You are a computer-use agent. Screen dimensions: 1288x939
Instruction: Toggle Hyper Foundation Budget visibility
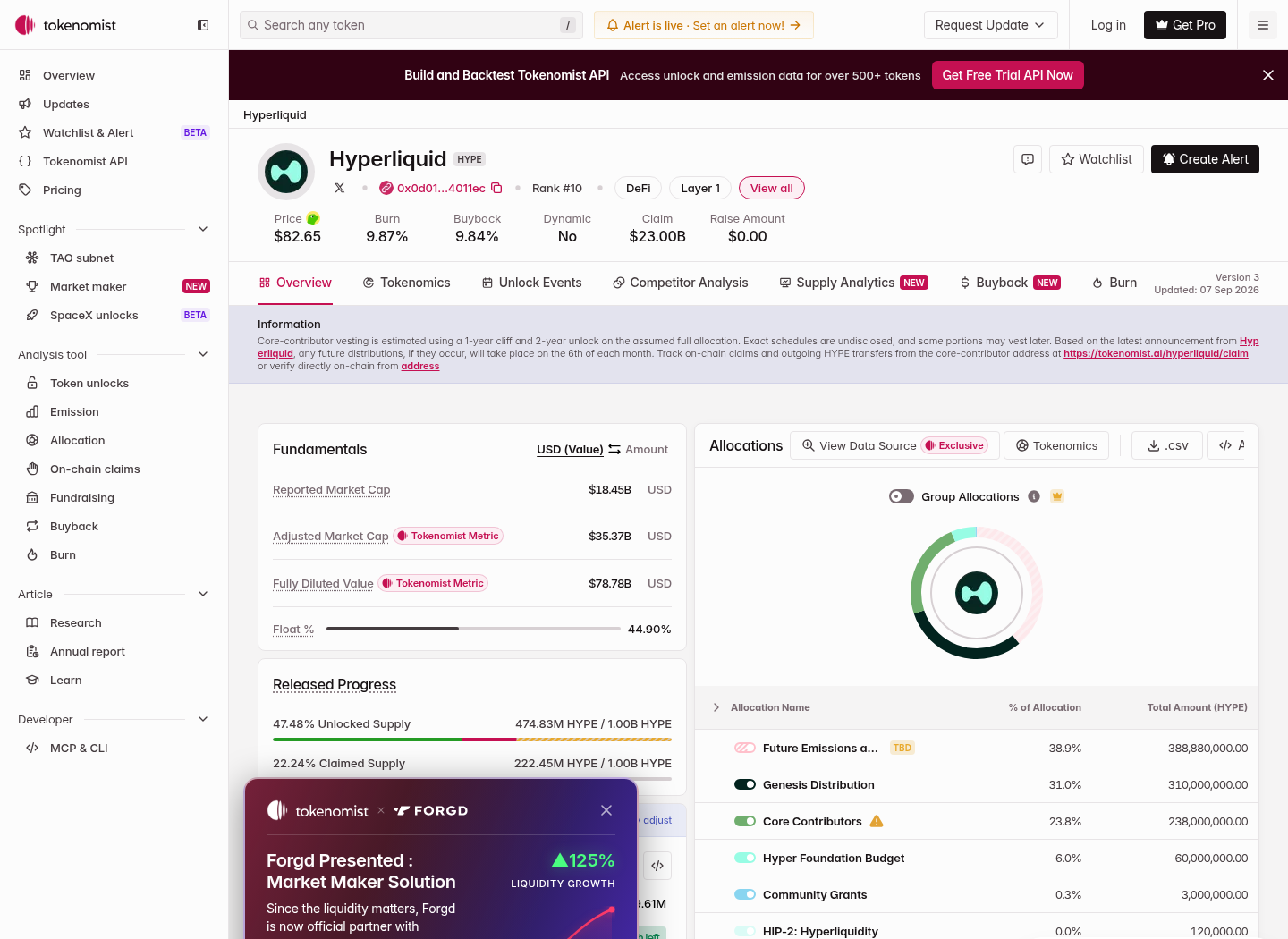pos(745,858)
